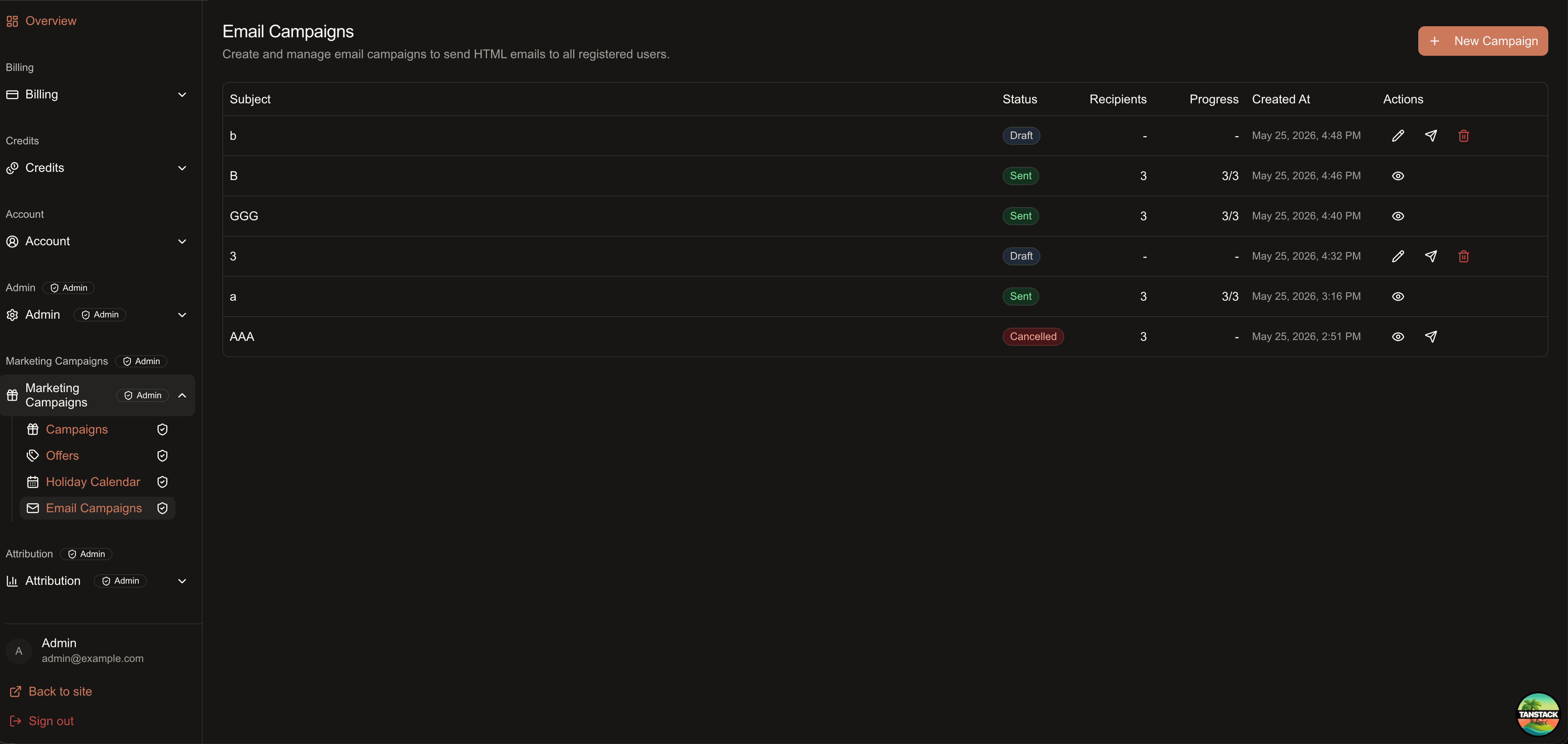View the sent campaign 'a' via eye icon
Screen dimensions: 1568x744
(1398, 296)
